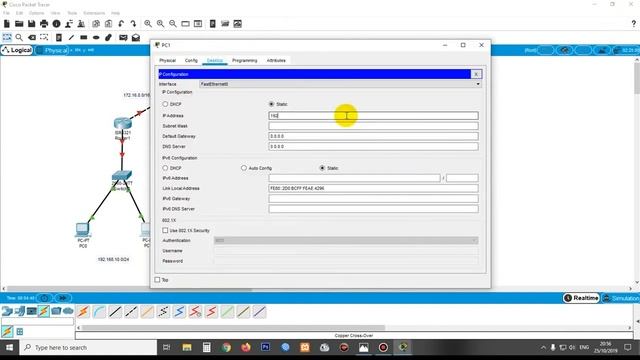Screen dimensions: 640x360
Task: Switch to the Config tab in PC1
Action: [191, 60]
